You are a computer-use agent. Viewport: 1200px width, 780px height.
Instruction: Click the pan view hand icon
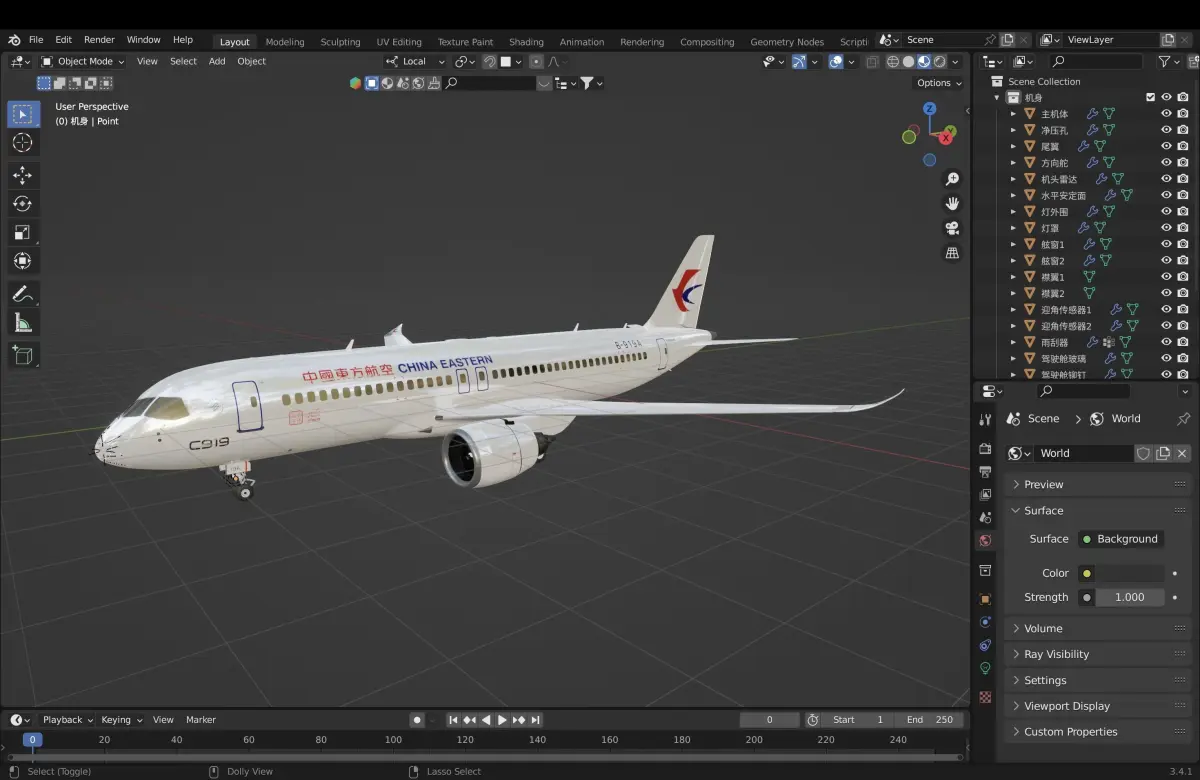tap(952, 203)
